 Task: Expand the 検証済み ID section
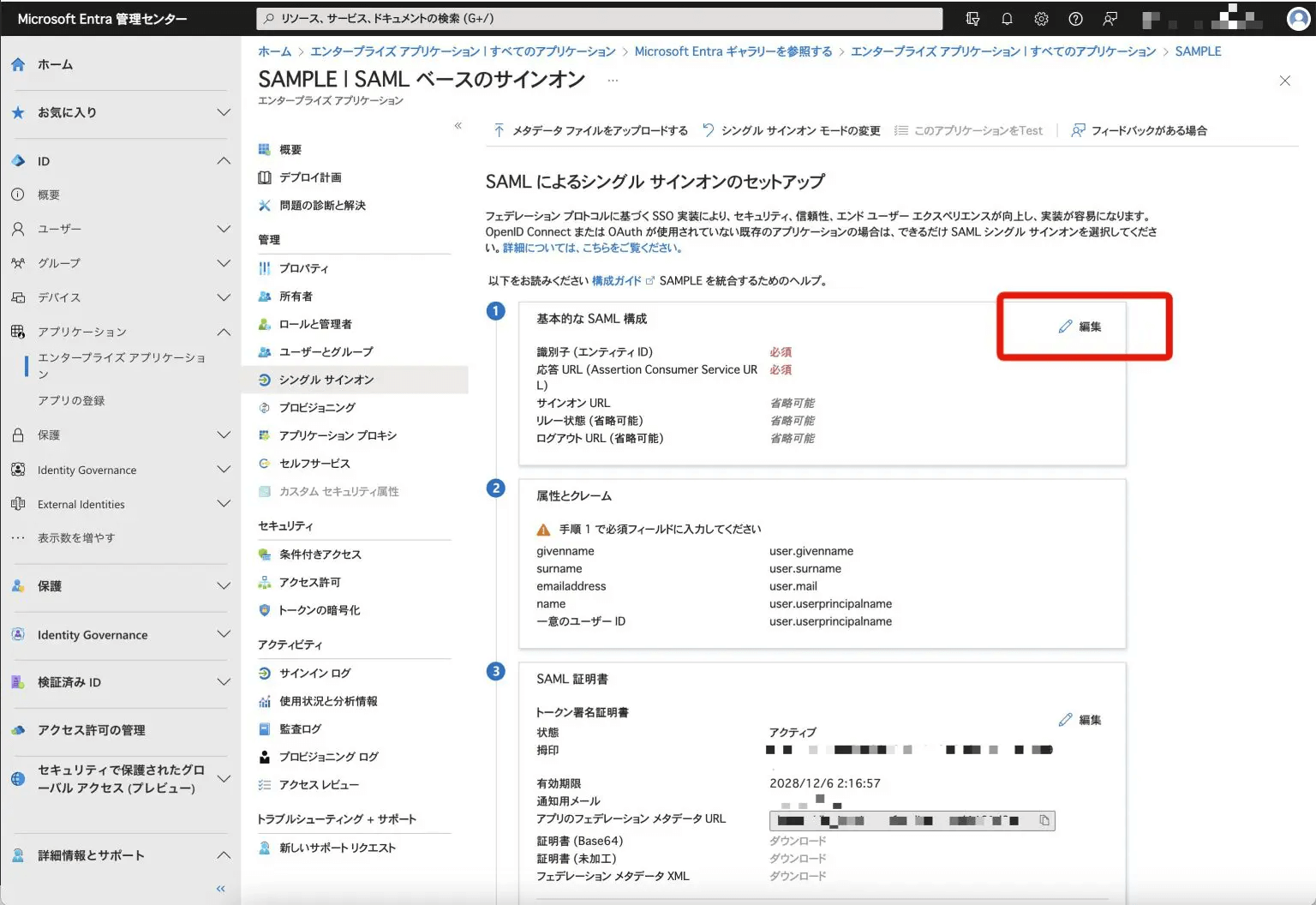[x=224, y=682]
